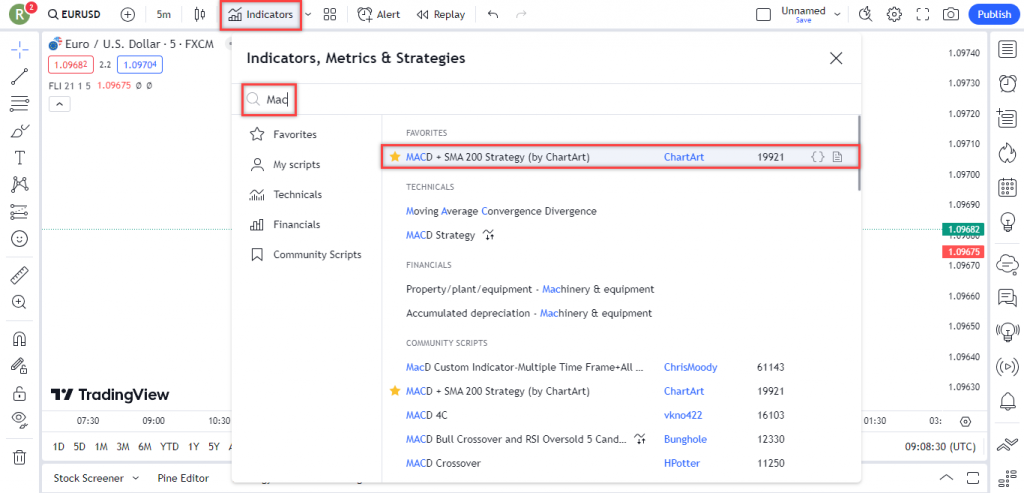The height and width of the screenshot is (493, 1024).
Task: Open the flame hotlists panel
Action: coord(1007,153)
